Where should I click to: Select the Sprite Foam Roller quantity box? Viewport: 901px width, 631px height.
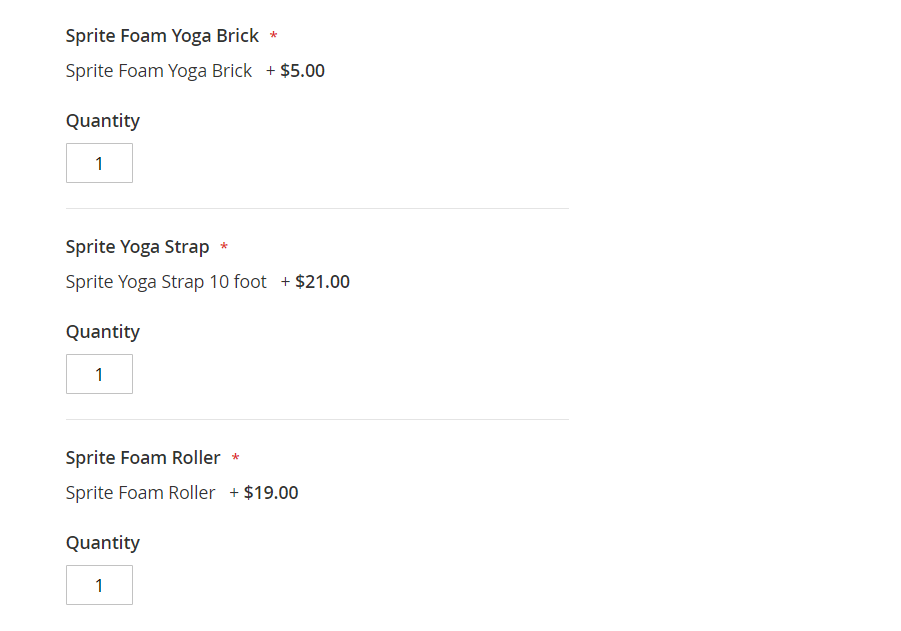click(99, 585)
